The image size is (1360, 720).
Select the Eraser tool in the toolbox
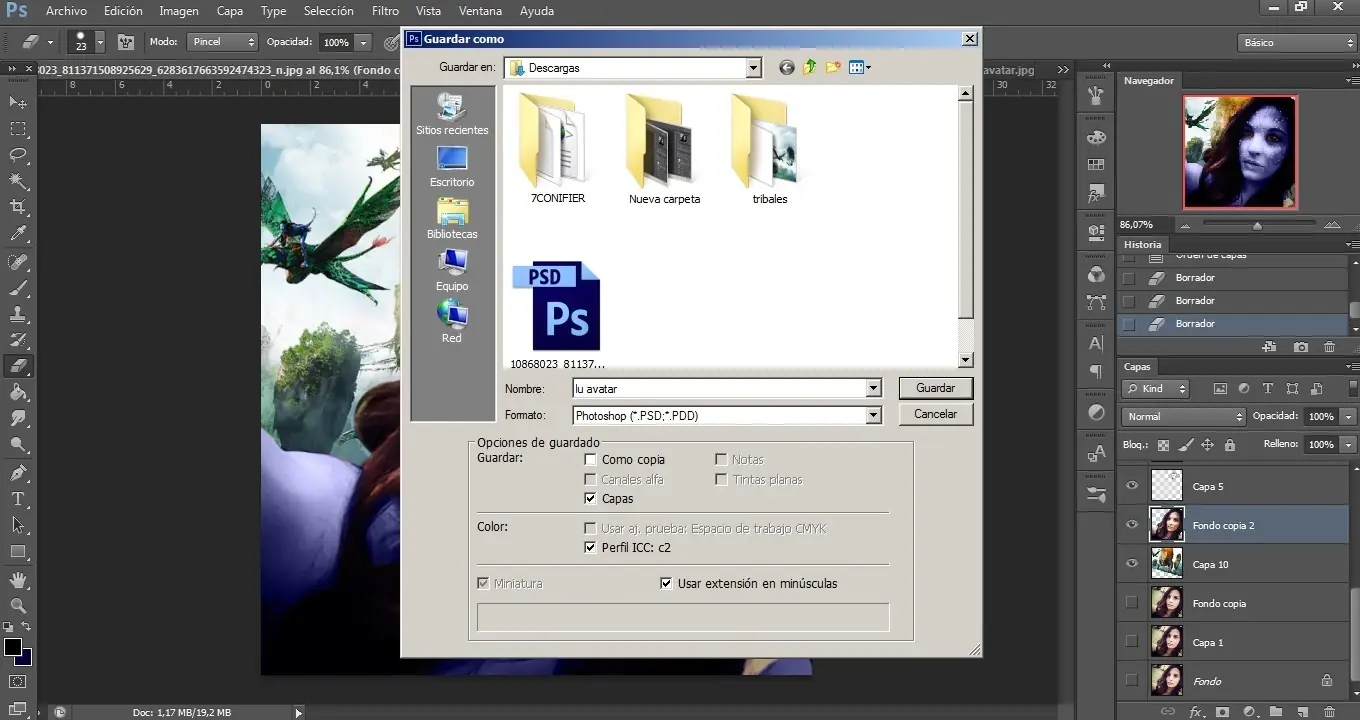pyautogui.click(x=18, y=367)
